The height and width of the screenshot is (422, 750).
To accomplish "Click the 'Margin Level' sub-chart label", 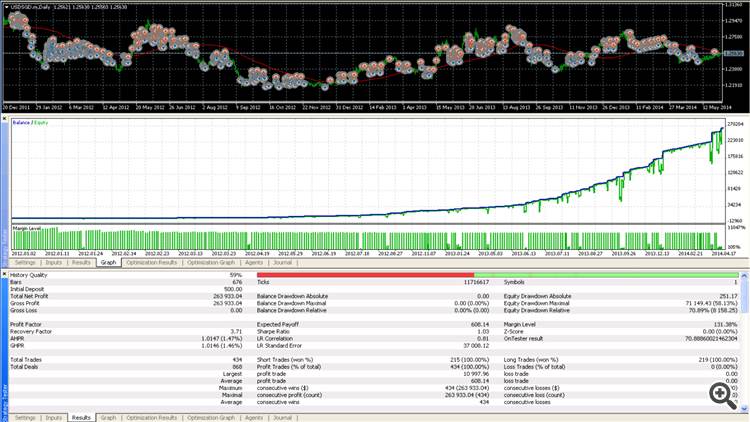I will tap(27, 229).
